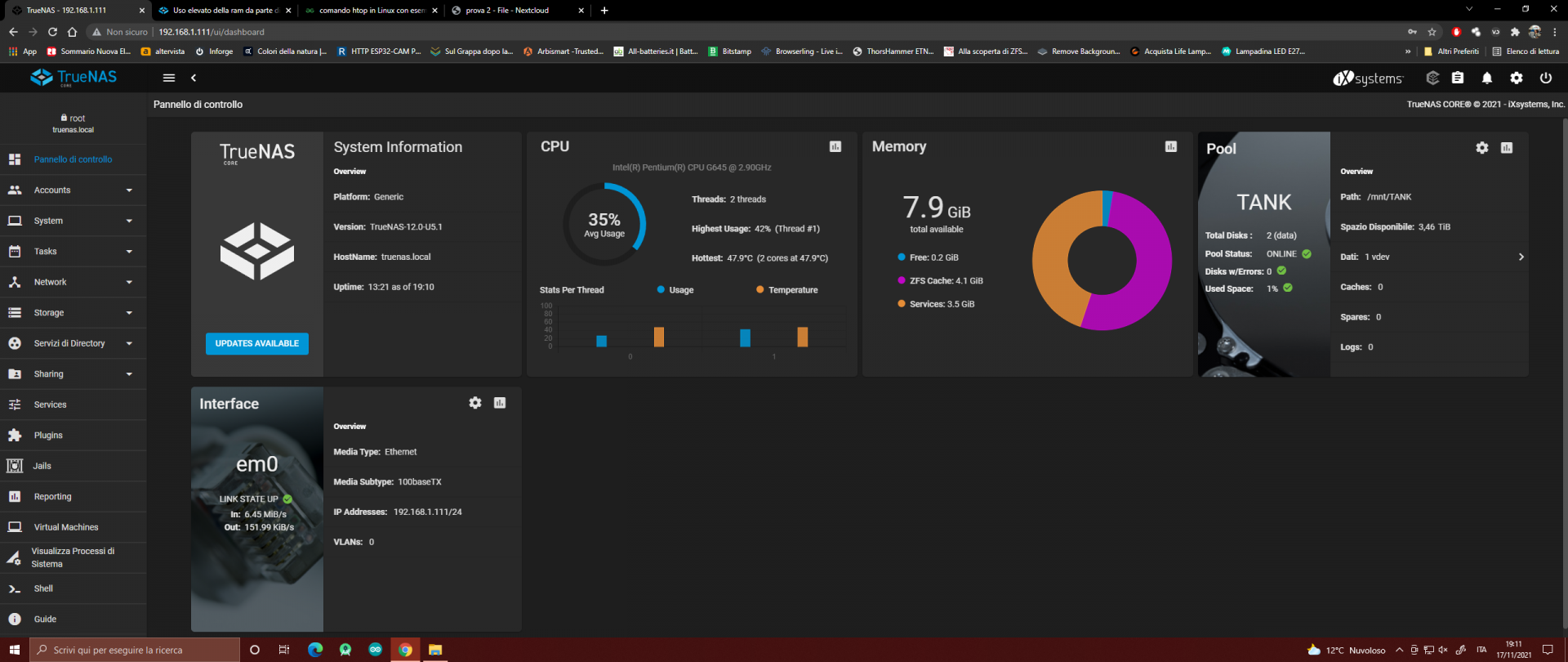Viewport: 1568px width, 662px height.
Task: Open the Pool reports chart icon
Action: pyautogui.click(x=1507, y=148)
